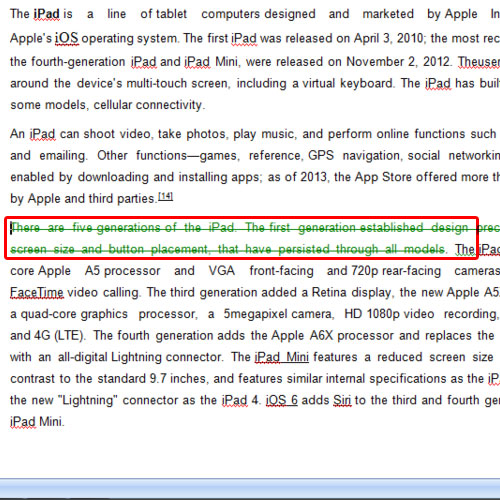The width and height of the screenshot is (500, 500).
Task: Click the word GPS in second paragraph
Action: coord(321,156)
